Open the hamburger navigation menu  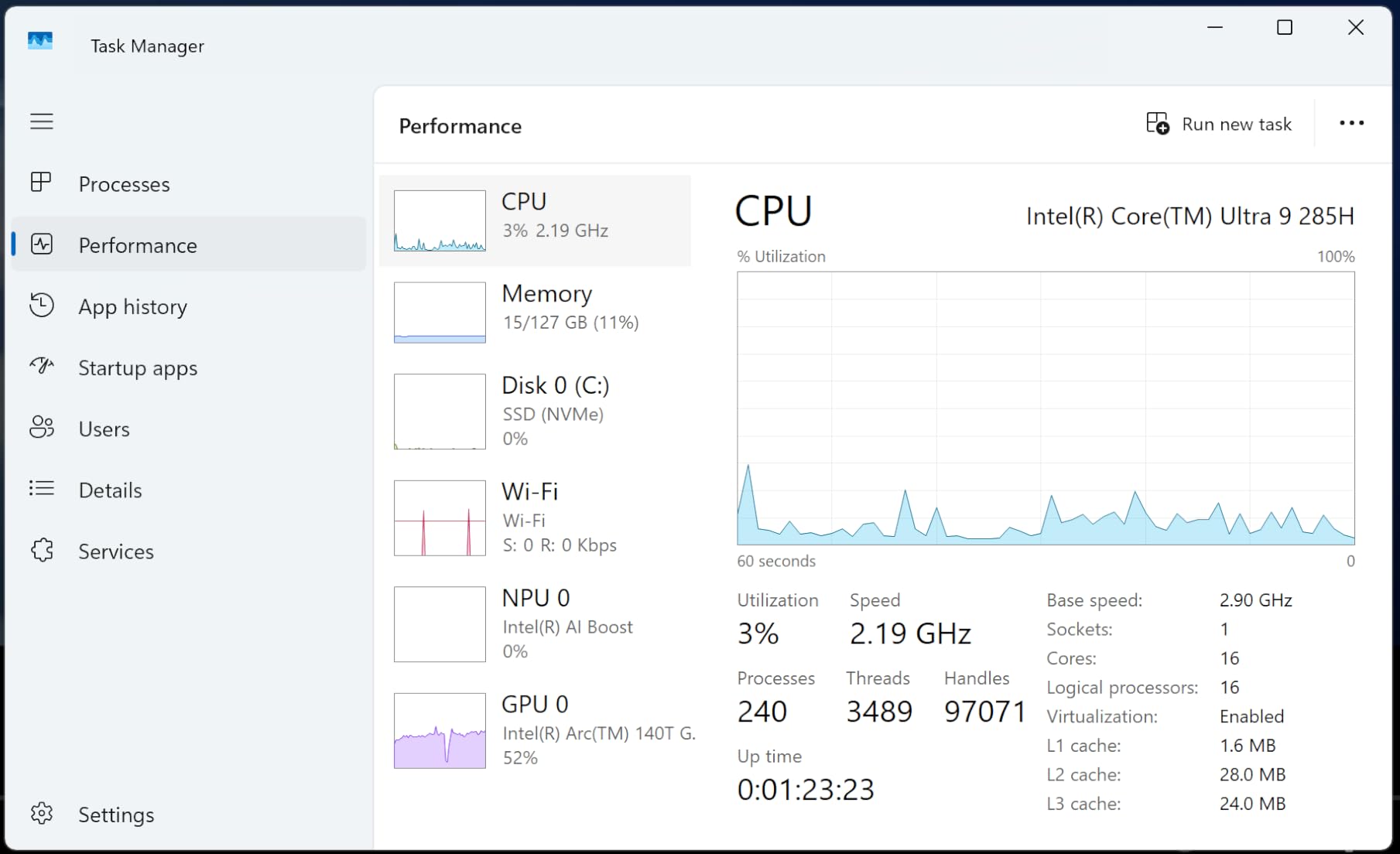[x=42, y=121]
